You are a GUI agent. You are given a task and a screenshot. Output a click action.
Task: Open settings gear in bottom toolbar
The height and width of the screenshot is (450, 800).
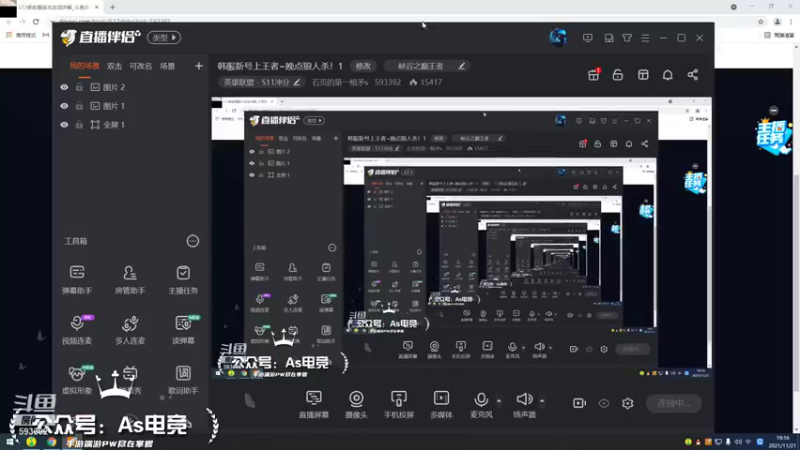(628, 403)
